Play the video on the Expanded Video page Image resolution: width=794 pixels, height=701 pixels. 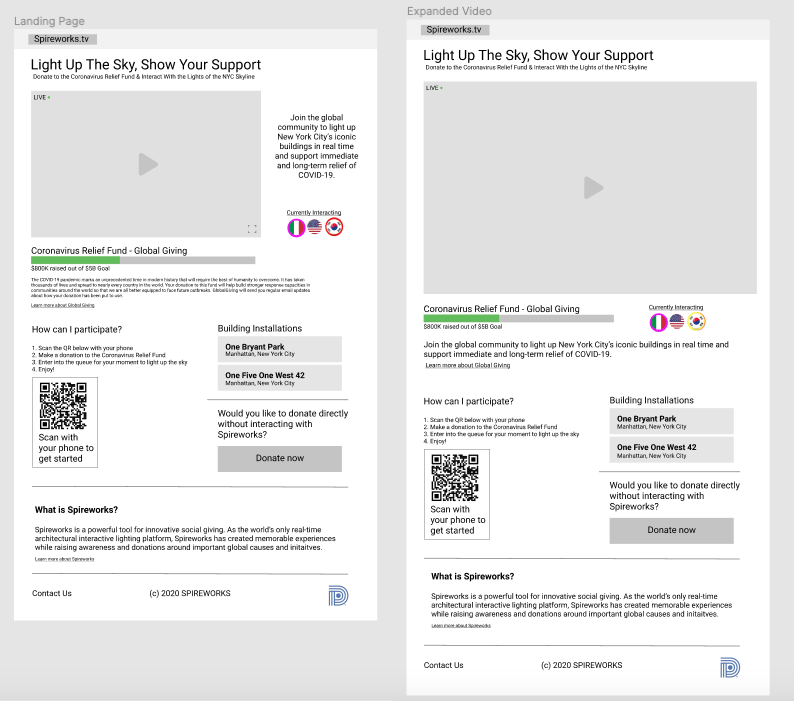(593, 187)
